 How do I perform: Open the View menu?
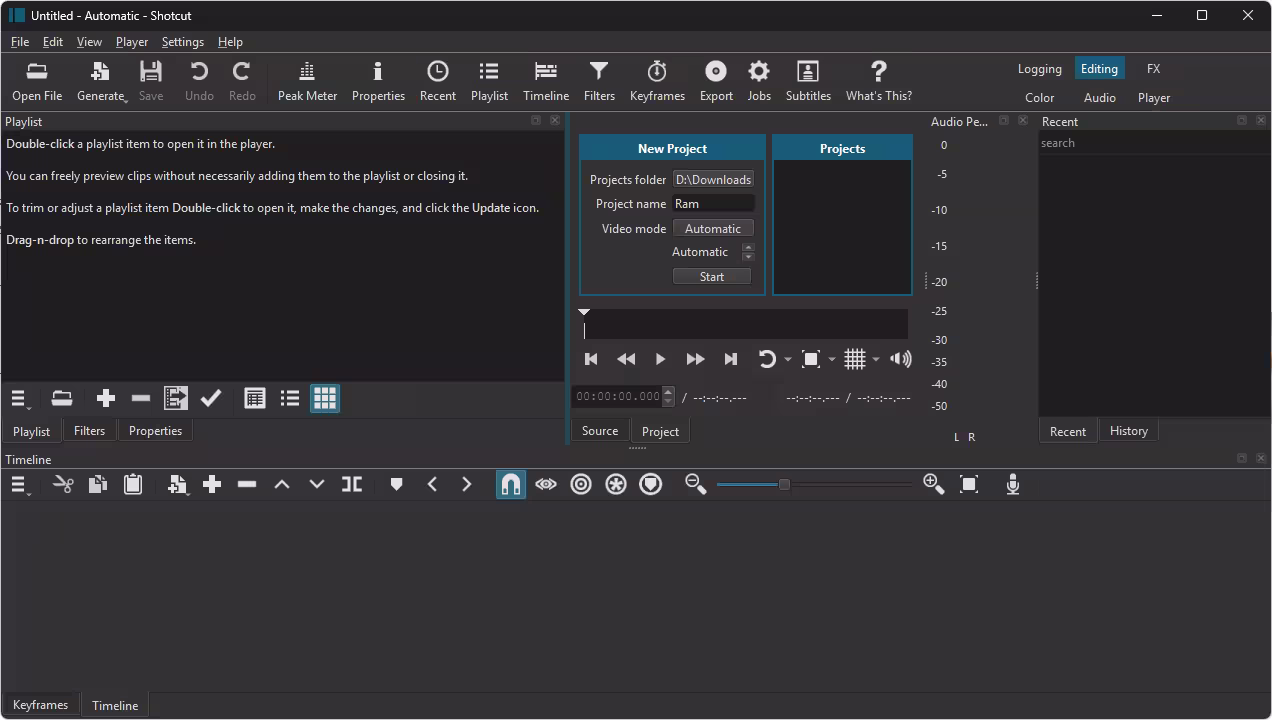(89, 42)
